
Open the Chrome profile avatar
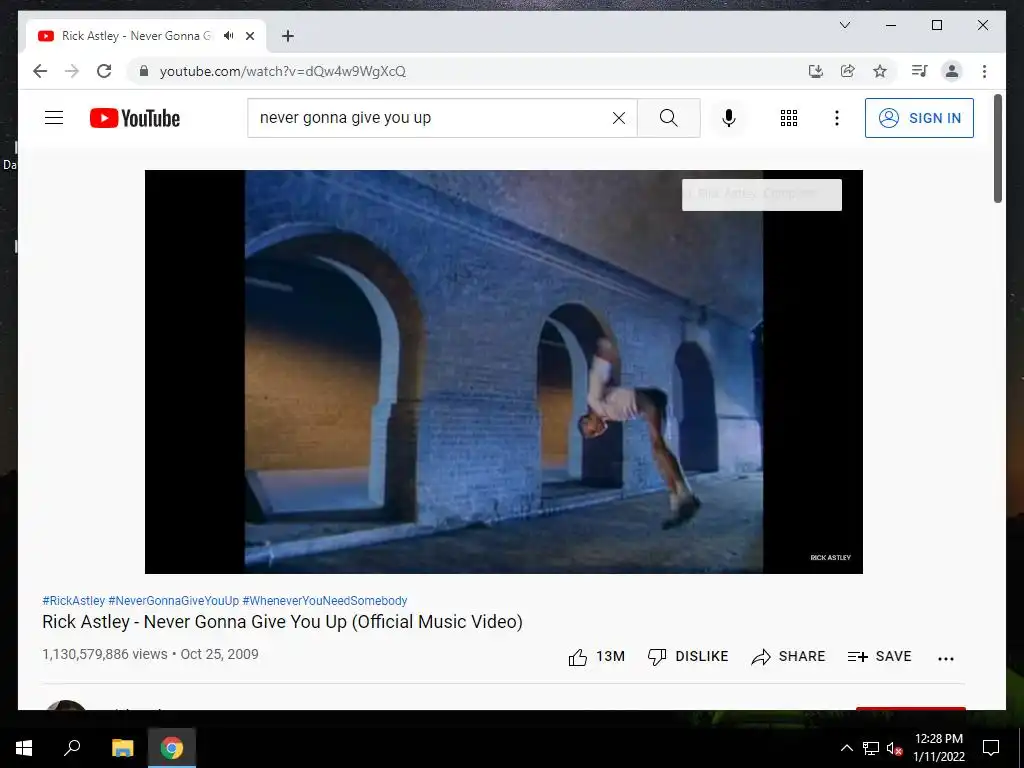952,71
